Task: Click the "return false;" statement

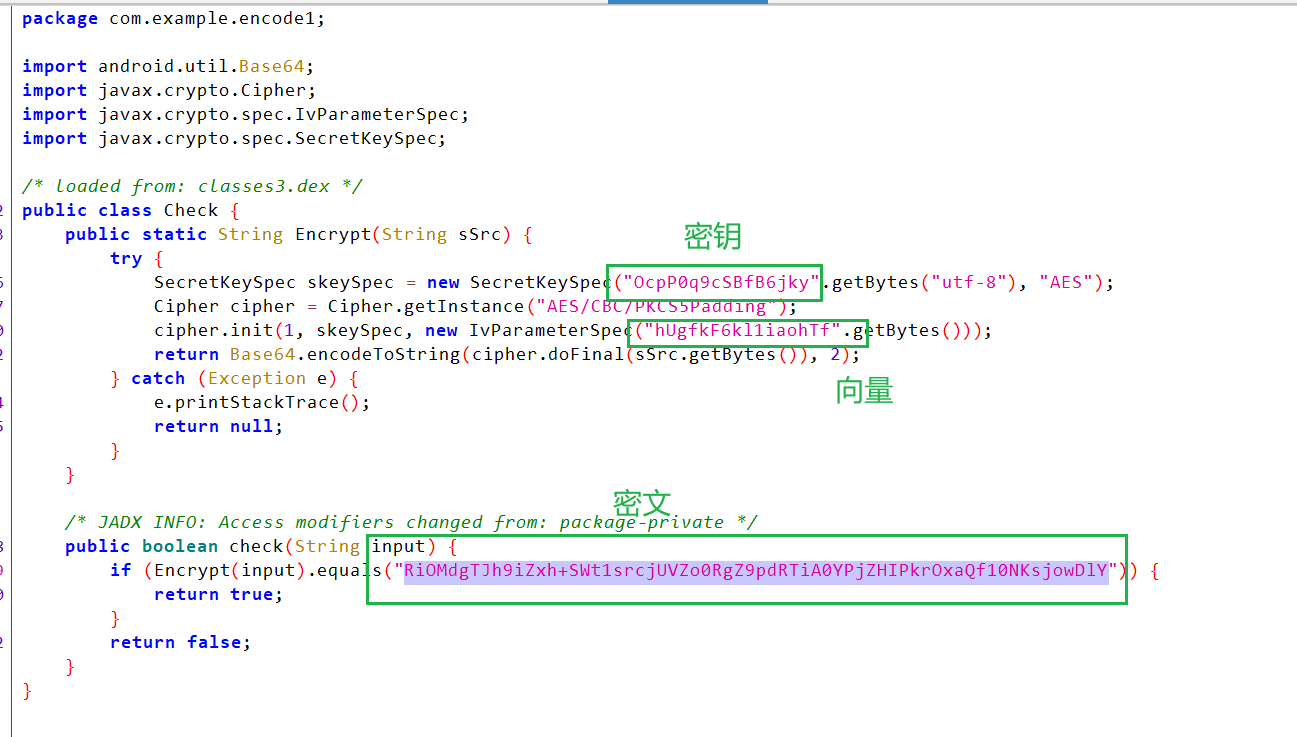Action: coord(180,642)
